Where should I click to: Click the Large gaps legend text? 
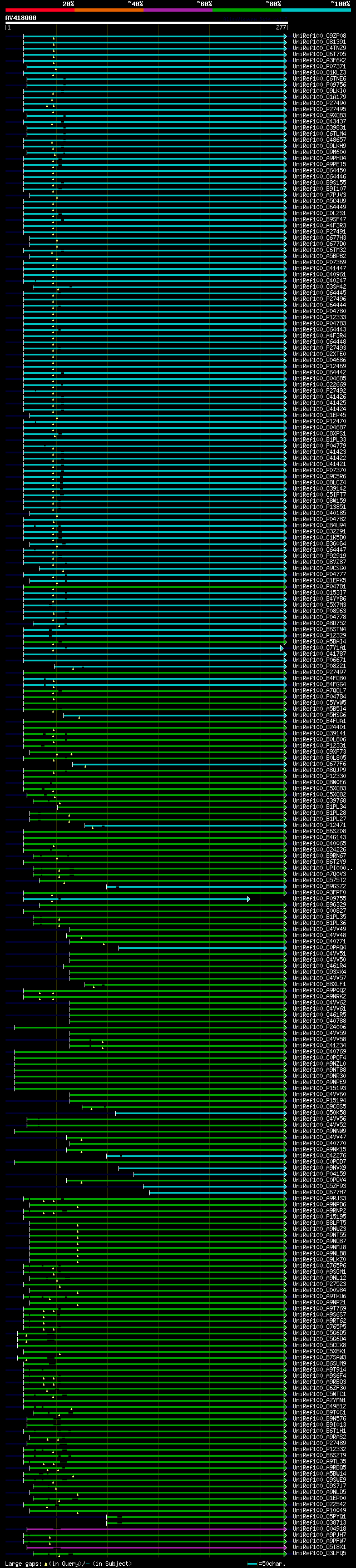tap(68, 1563)
